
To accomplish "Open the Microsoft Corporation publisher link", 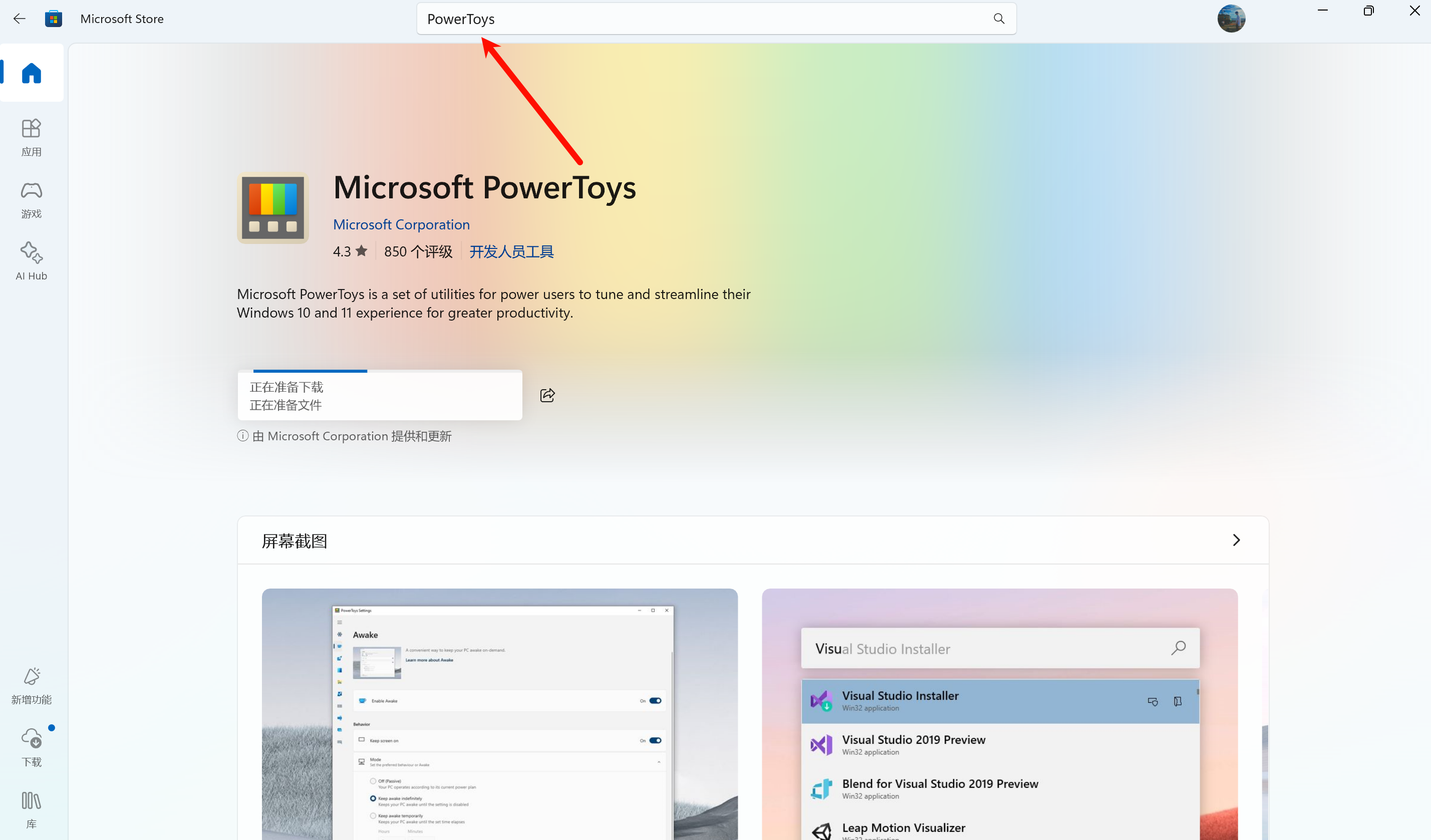I will click(401, 224).
